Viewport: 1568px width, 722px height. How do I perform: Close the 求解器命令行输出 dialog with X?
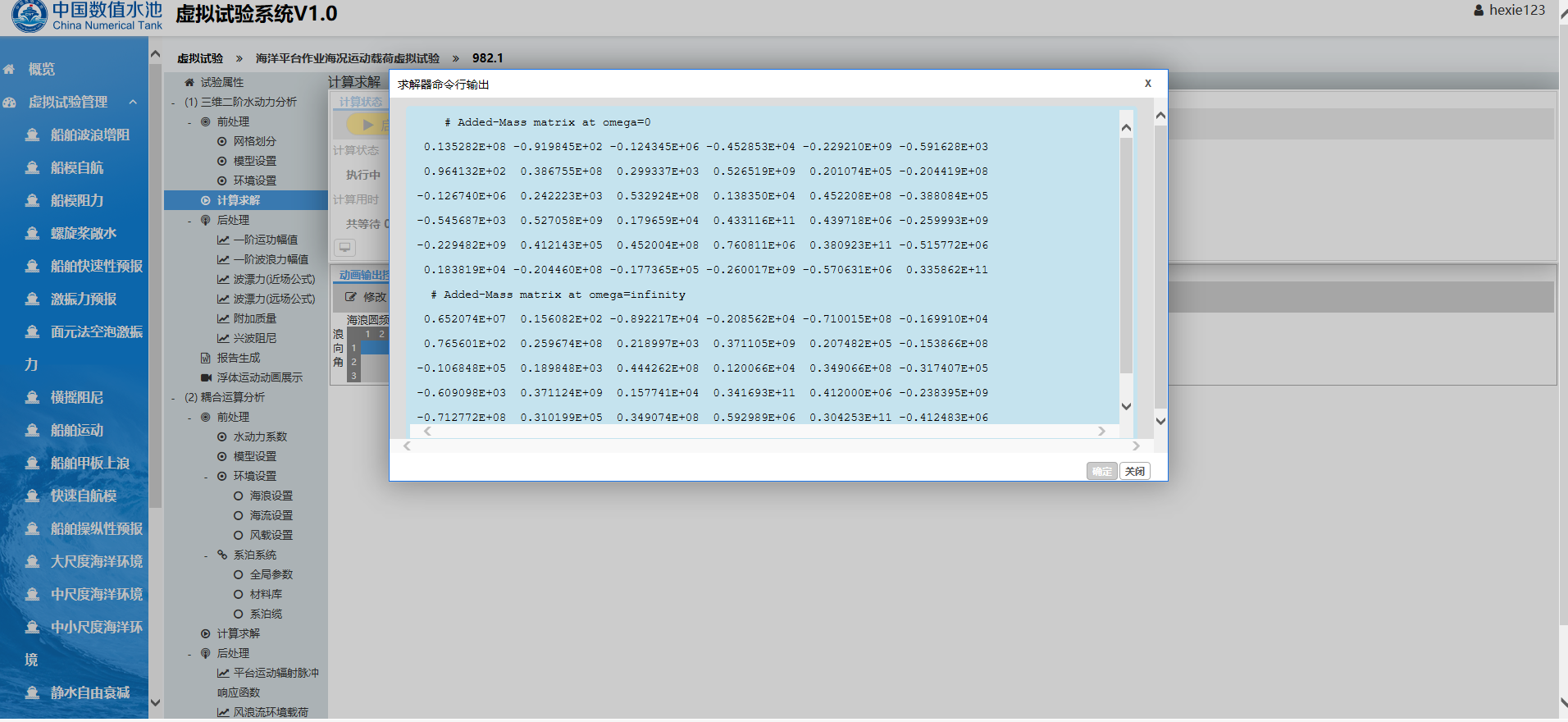coord(1148,84)
